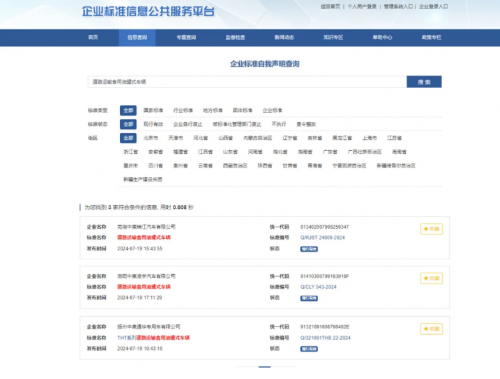Open the 企业登录入口 link
Image resolution: width=500 pixels, height=379 pixels.
433,6
